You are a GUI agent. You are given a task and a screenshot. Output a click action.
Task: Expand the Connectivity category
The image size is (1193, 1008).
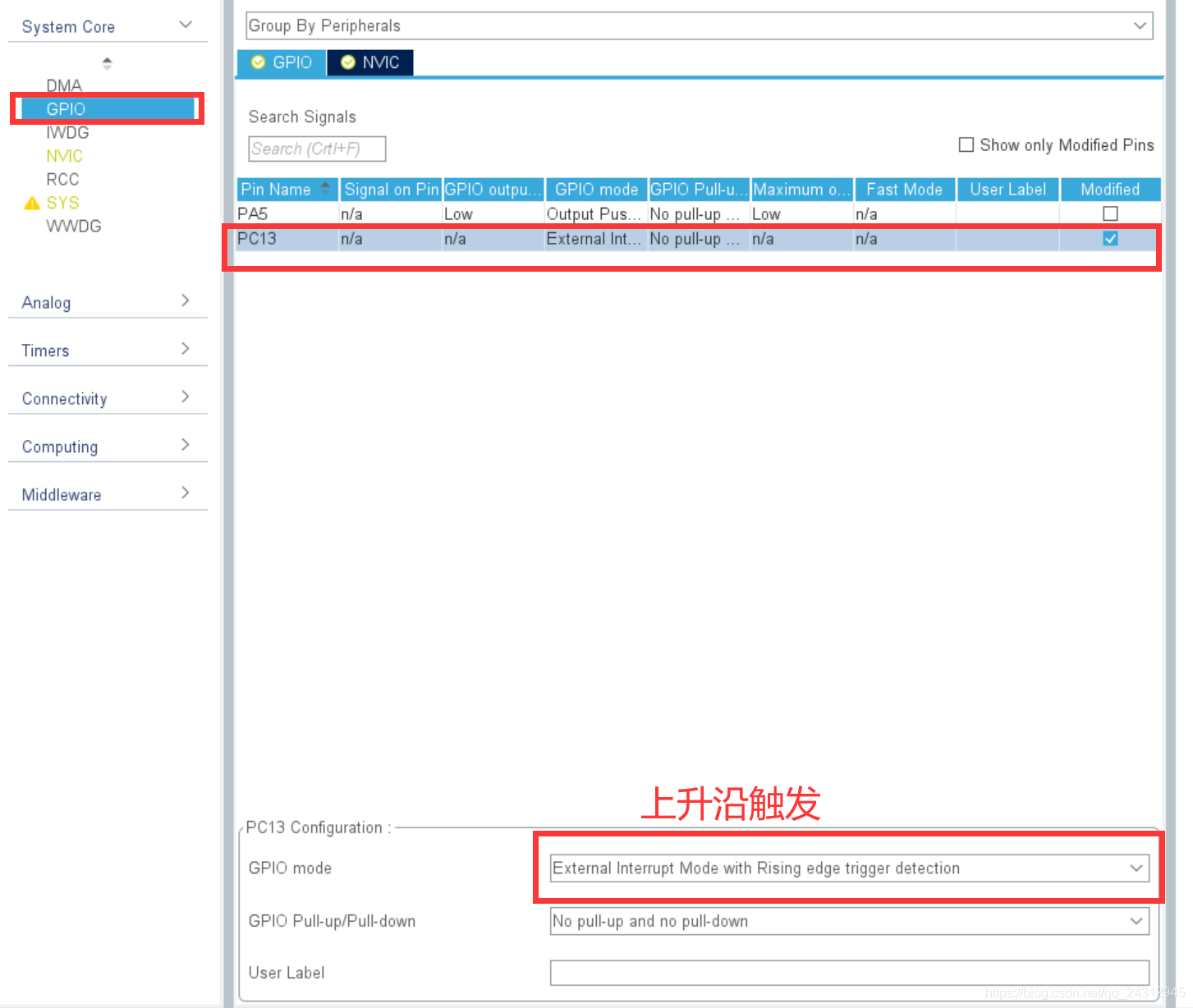pyautogui.click(x=107, y=398)
